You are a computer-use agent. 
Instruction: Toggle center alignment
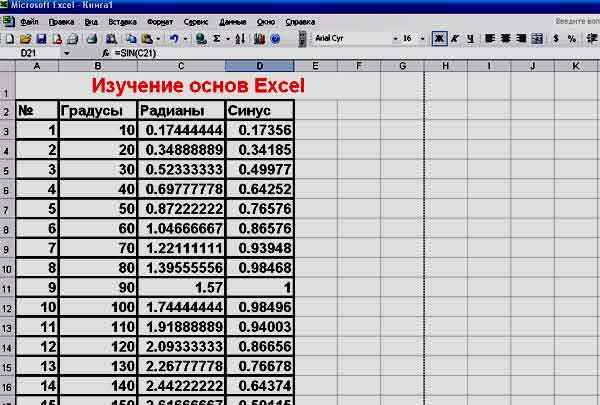coord(505,39)
